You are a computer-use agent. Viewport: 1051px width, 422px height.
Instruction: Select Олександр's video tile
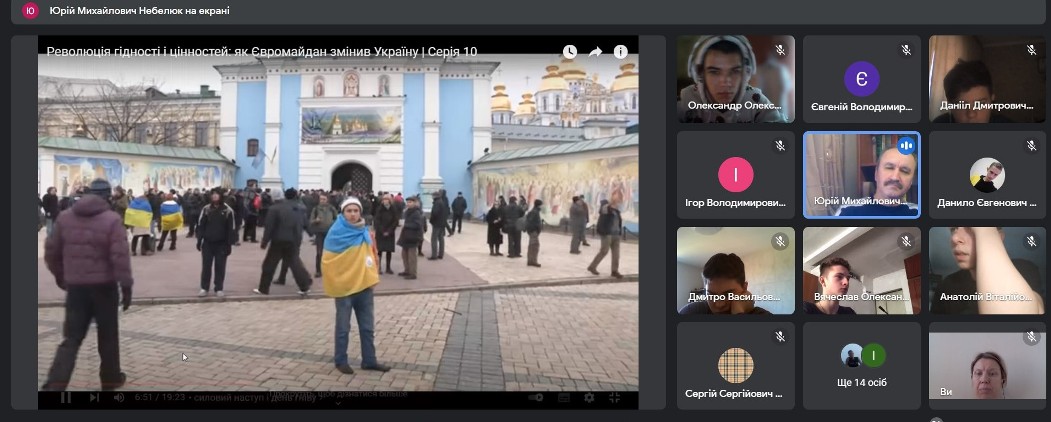736,79
